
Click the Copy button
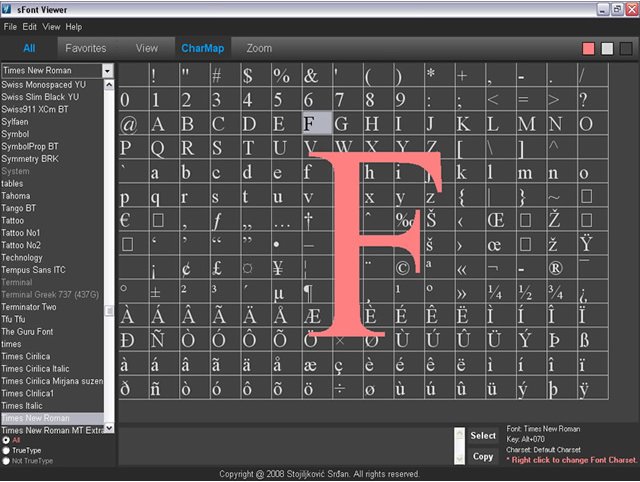click(483, 457)
